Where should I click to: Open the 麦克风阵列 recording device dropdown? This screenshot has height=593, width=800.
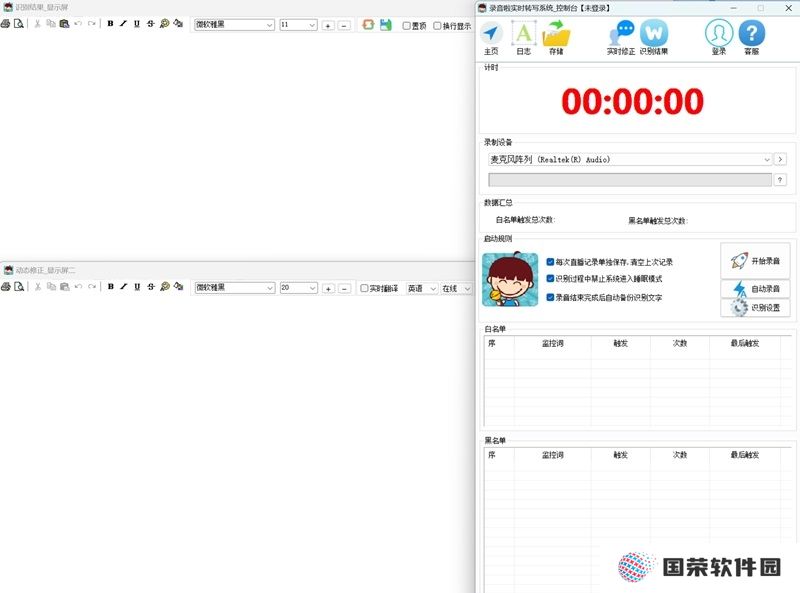pyautogui.click(x=630, y=160)
